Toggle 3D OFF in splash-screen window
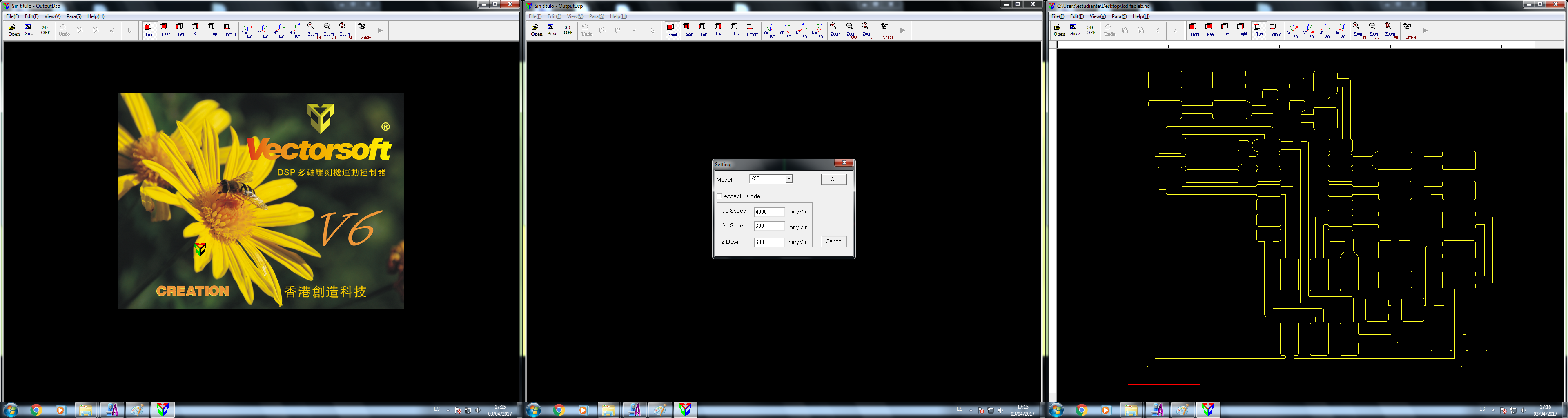 tap(45, 30)
